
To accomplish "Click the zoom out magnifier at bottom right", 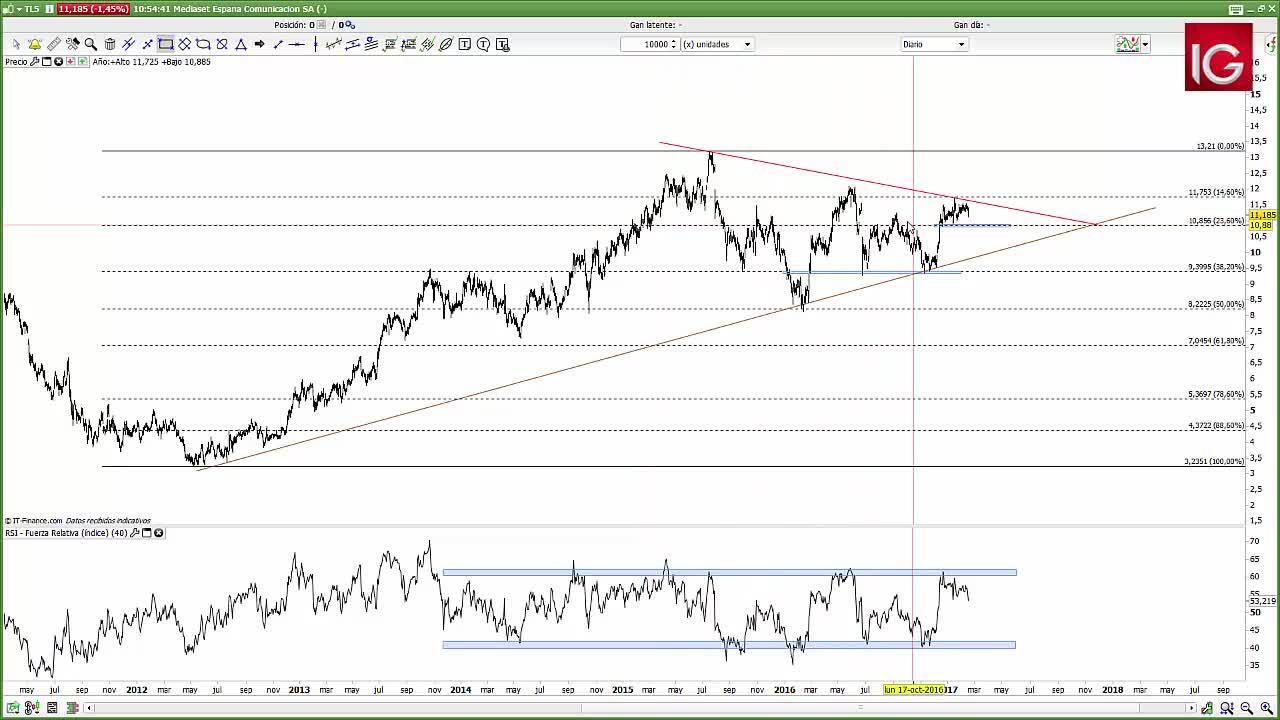I will coord(1246,708).
